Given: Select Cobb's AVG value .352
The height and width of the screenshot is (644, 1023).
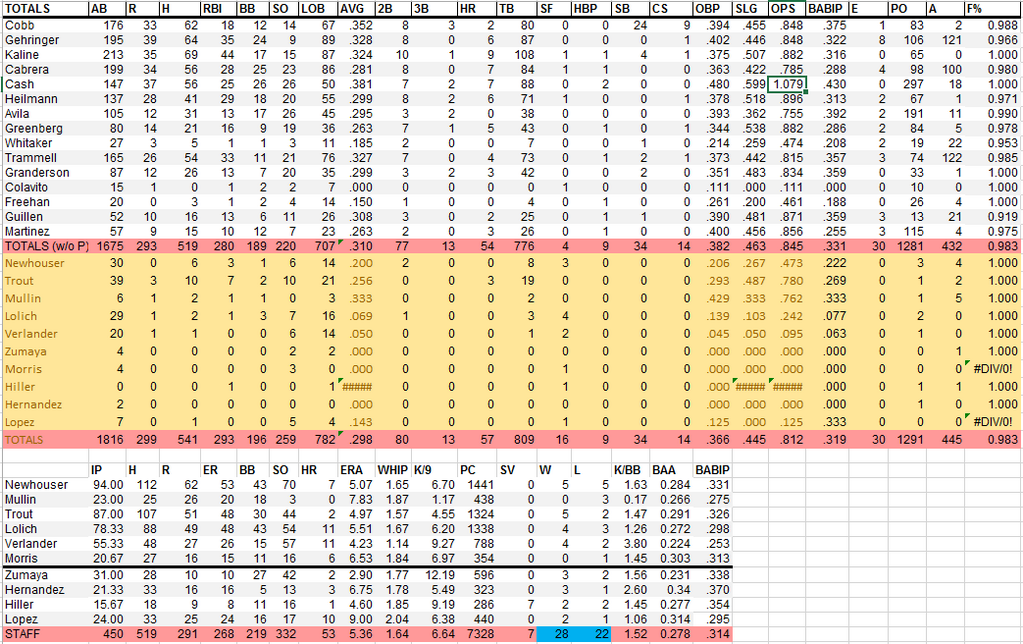Looking at the screenshot, I should pos(360,25).
